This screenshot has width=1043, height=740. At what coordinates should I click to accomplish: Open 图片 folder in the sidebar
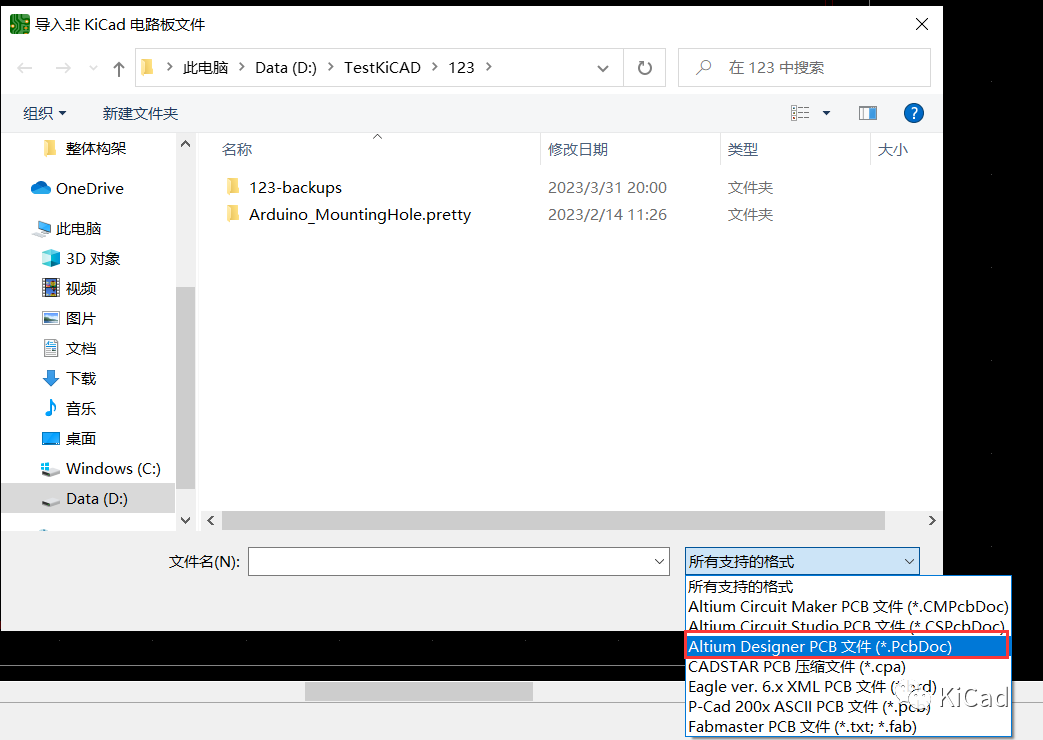pos(80,319)
